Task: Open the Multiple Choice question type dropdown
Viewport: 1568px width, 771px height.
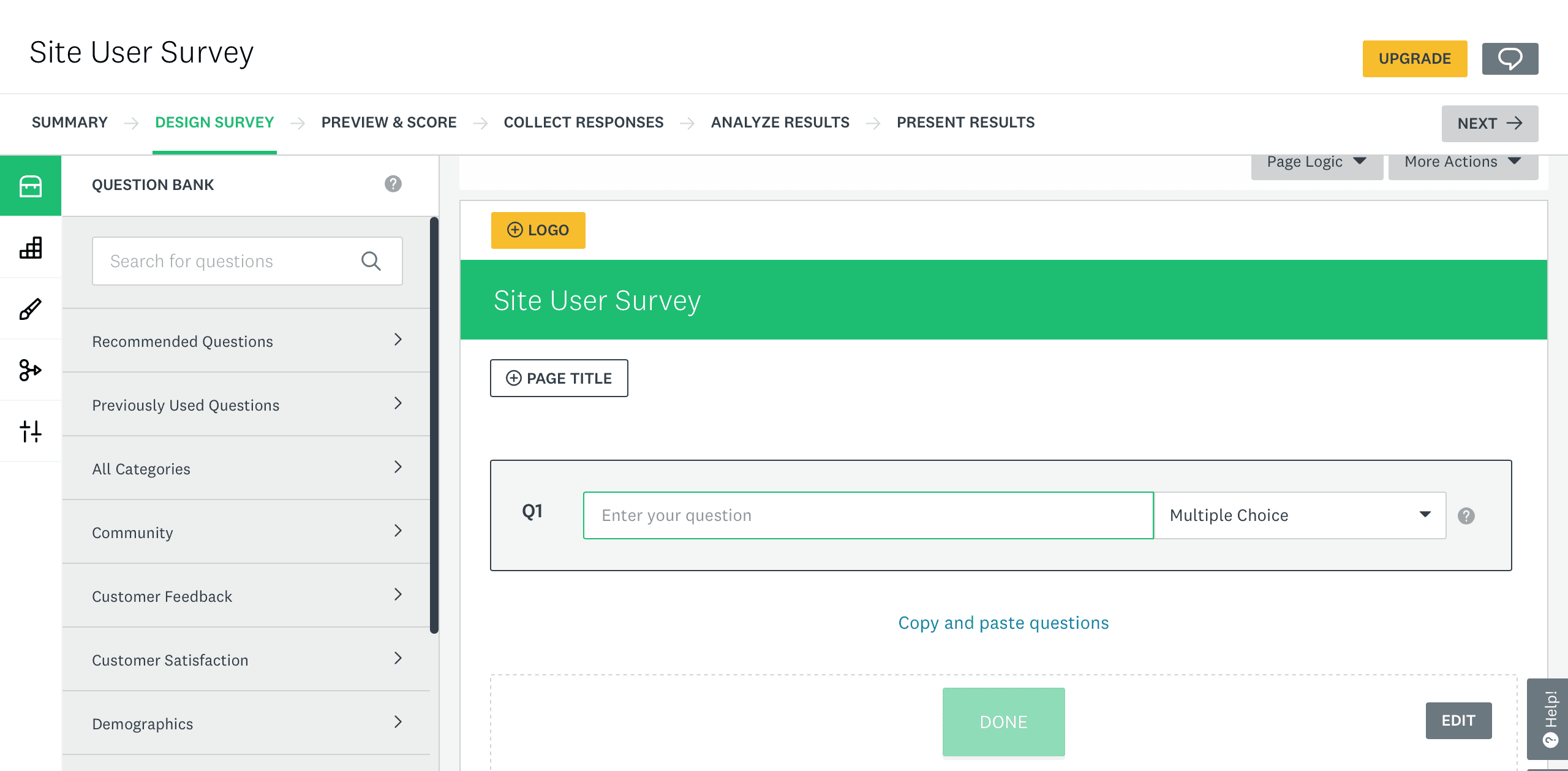Action: (x=1300, y=515)
